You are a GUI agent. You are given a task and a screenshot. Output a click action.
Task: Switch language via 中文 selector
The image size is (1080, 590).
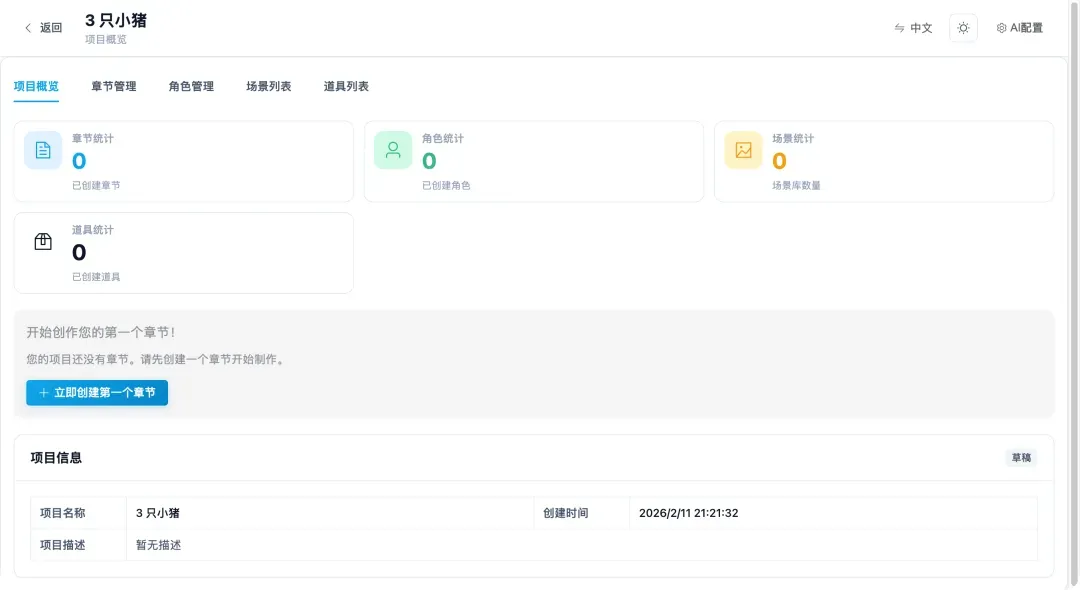(x=920, y=28)
